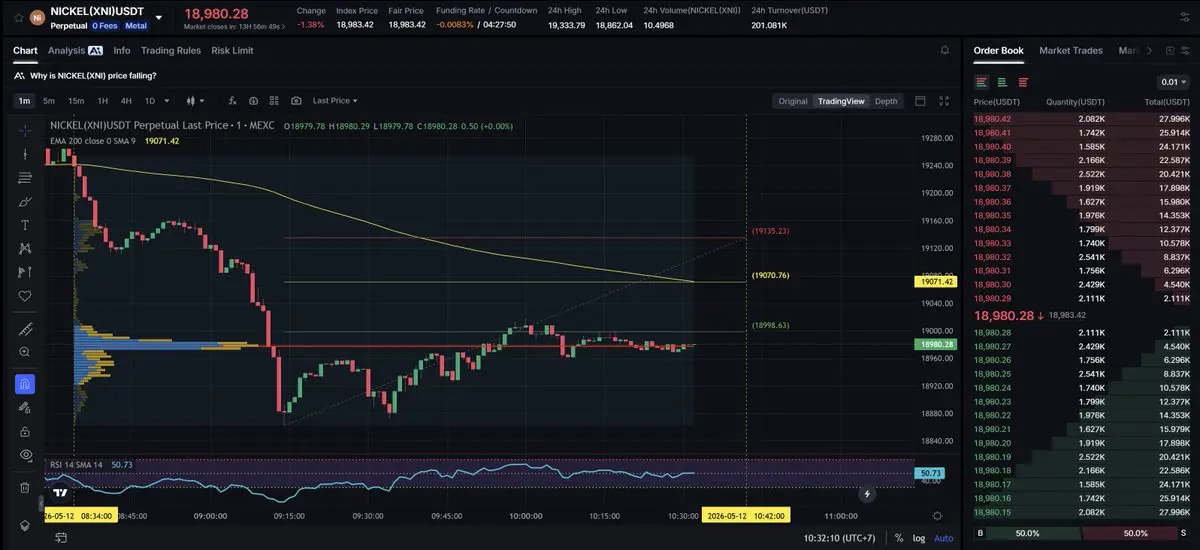Toggle stay in drawing mode pencil-lock
The width and height of the screenshot is (1200, 550).
click(25, 407)
